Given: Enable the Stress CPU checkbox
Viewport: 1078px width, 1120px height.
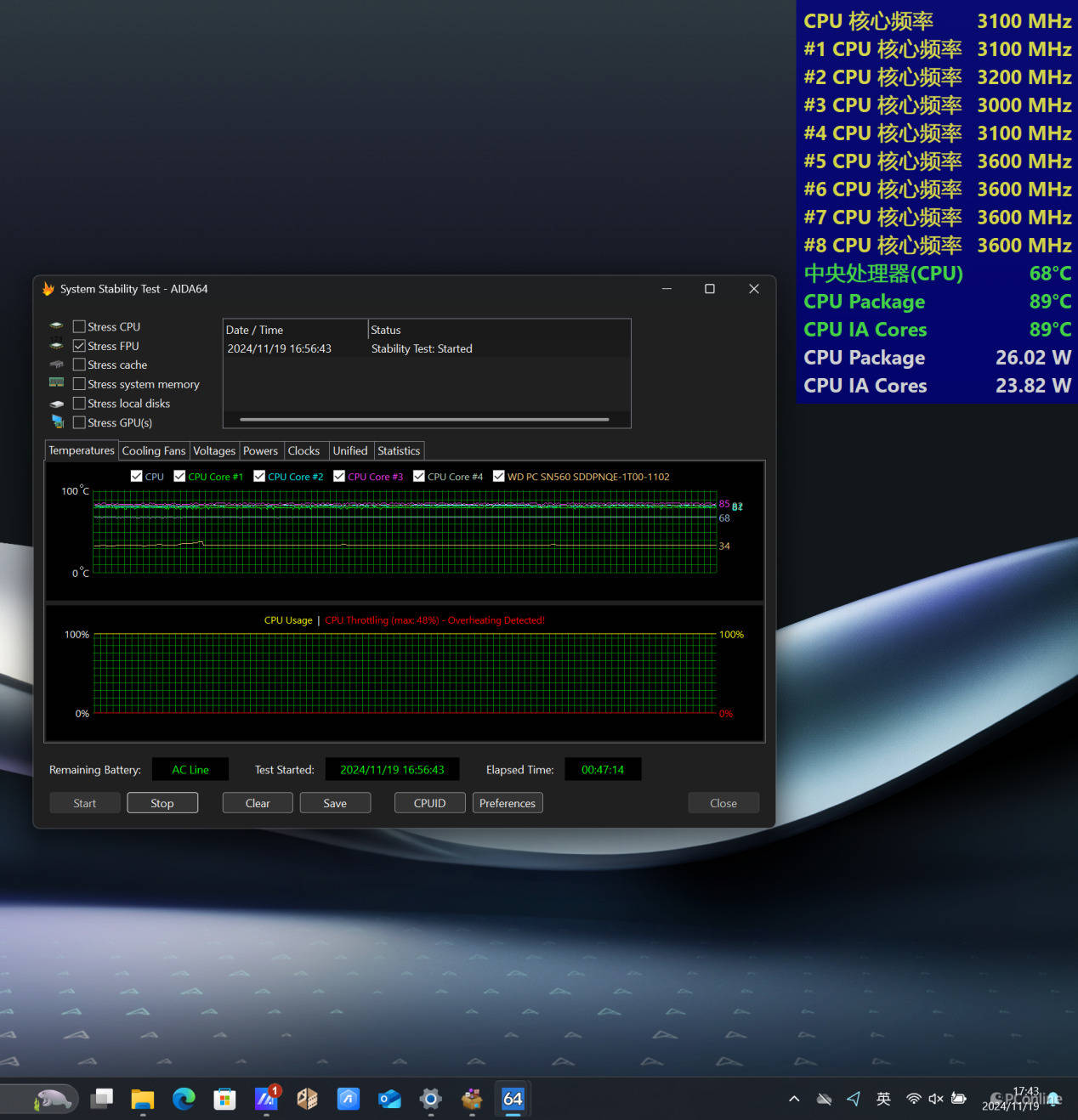Looking at the screenshot, I should tap(79, 326).
